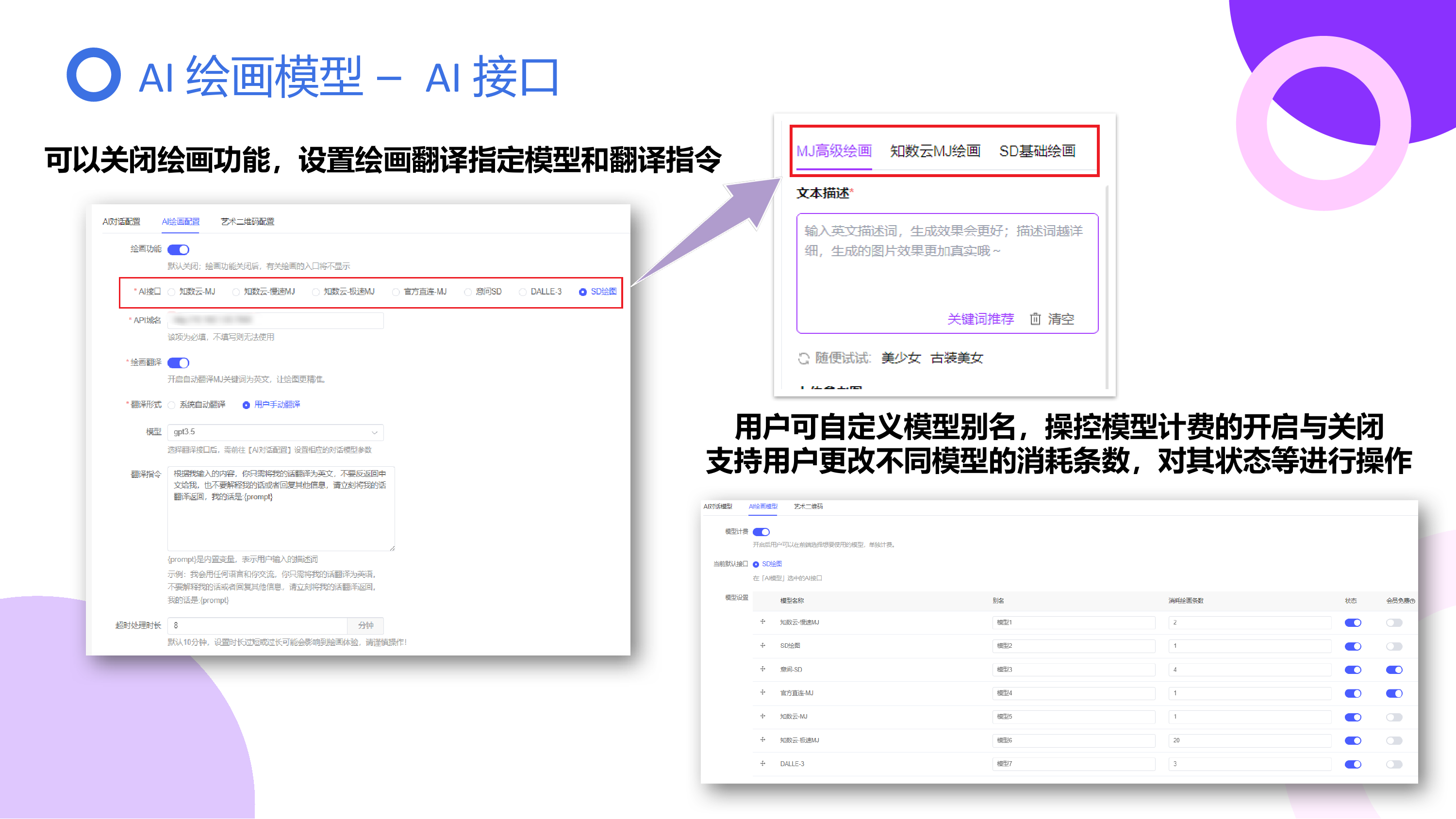This screenshot has width=1456, height=819.
Task: Click drag handle icon for 知数云-慢速MJ row
Action: 762,622
